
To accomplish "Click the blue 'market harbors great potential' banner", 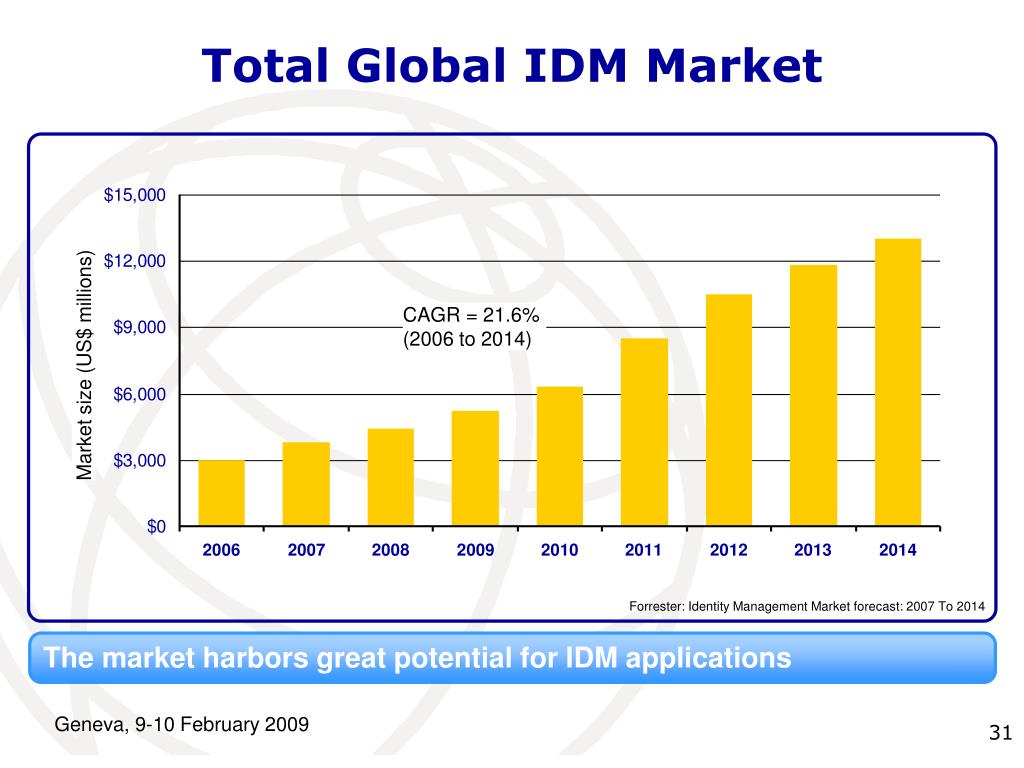I will click(x=513, y=658).
